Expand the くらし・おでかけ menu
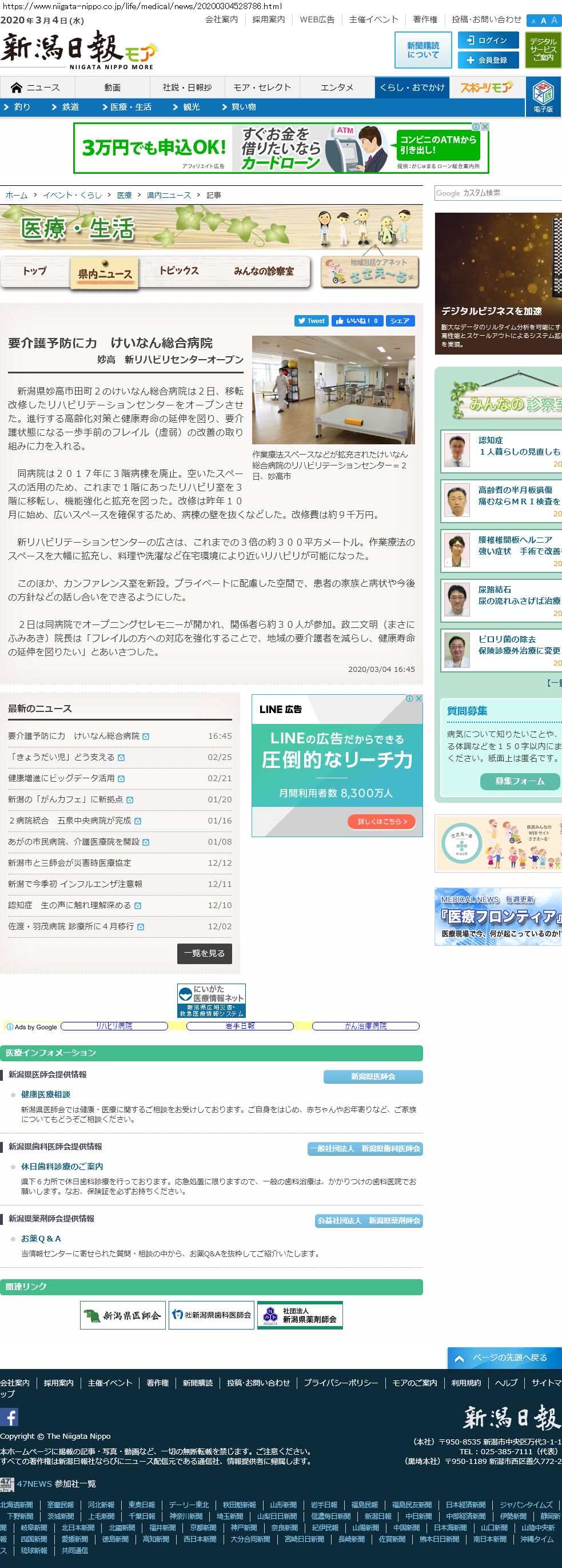 [x=412, y=87]
